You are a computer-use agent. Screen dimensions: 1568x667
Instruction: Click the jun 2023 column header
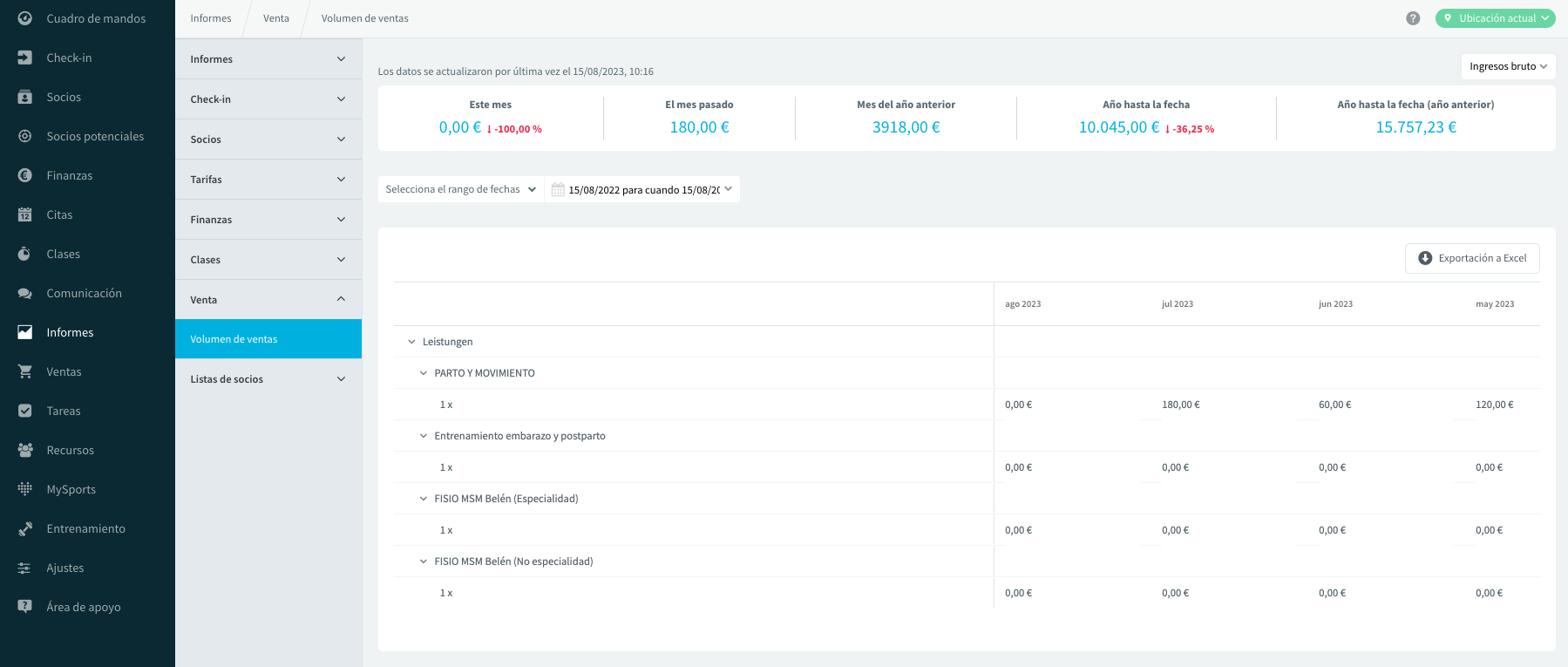pos(1335,304)
